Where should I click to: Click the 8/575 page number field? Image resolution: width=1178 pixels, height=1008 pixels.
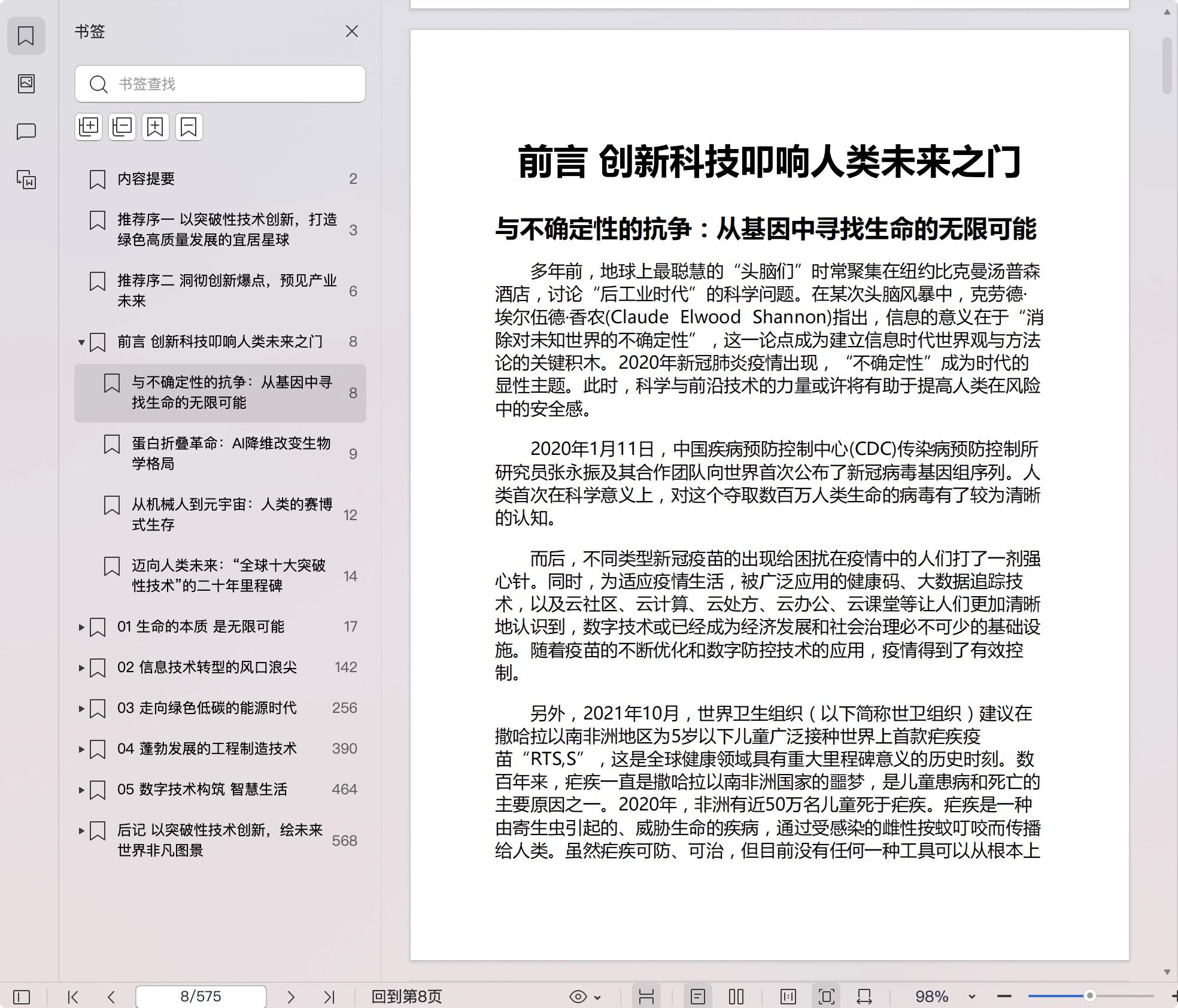201,997
